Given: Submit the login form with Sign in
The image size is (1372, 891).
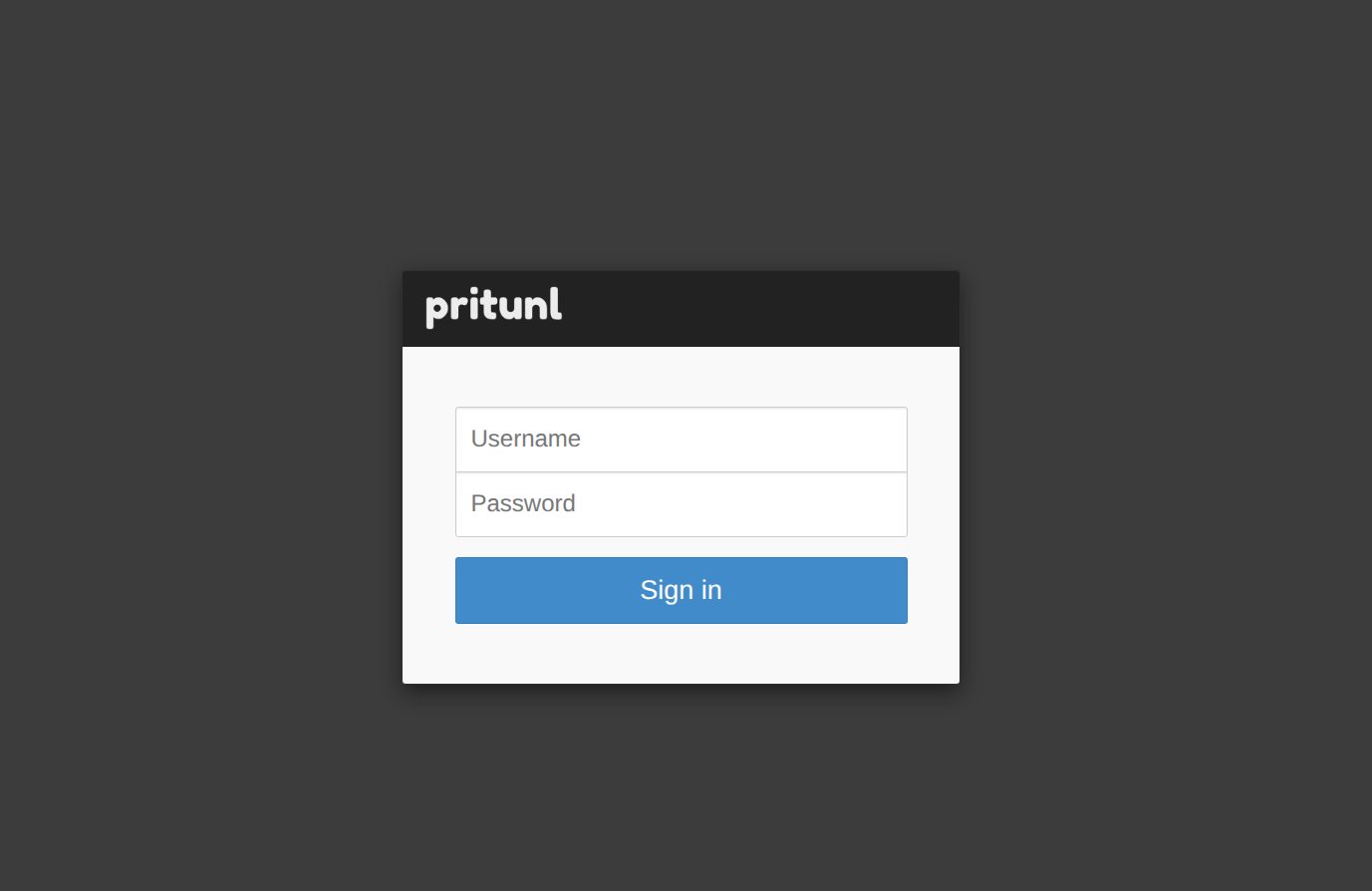Looking at the screenshot, I should pos(681,590).
